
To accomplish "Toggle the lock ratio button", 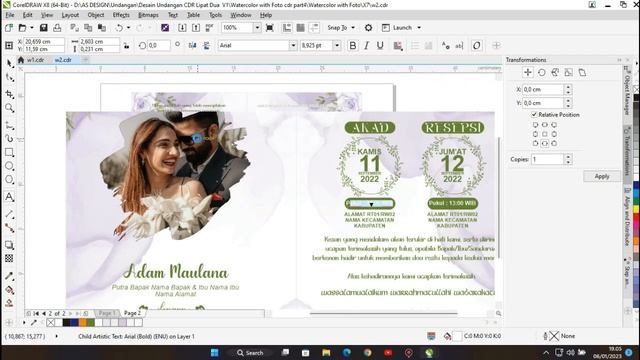I will pos(127,46).
